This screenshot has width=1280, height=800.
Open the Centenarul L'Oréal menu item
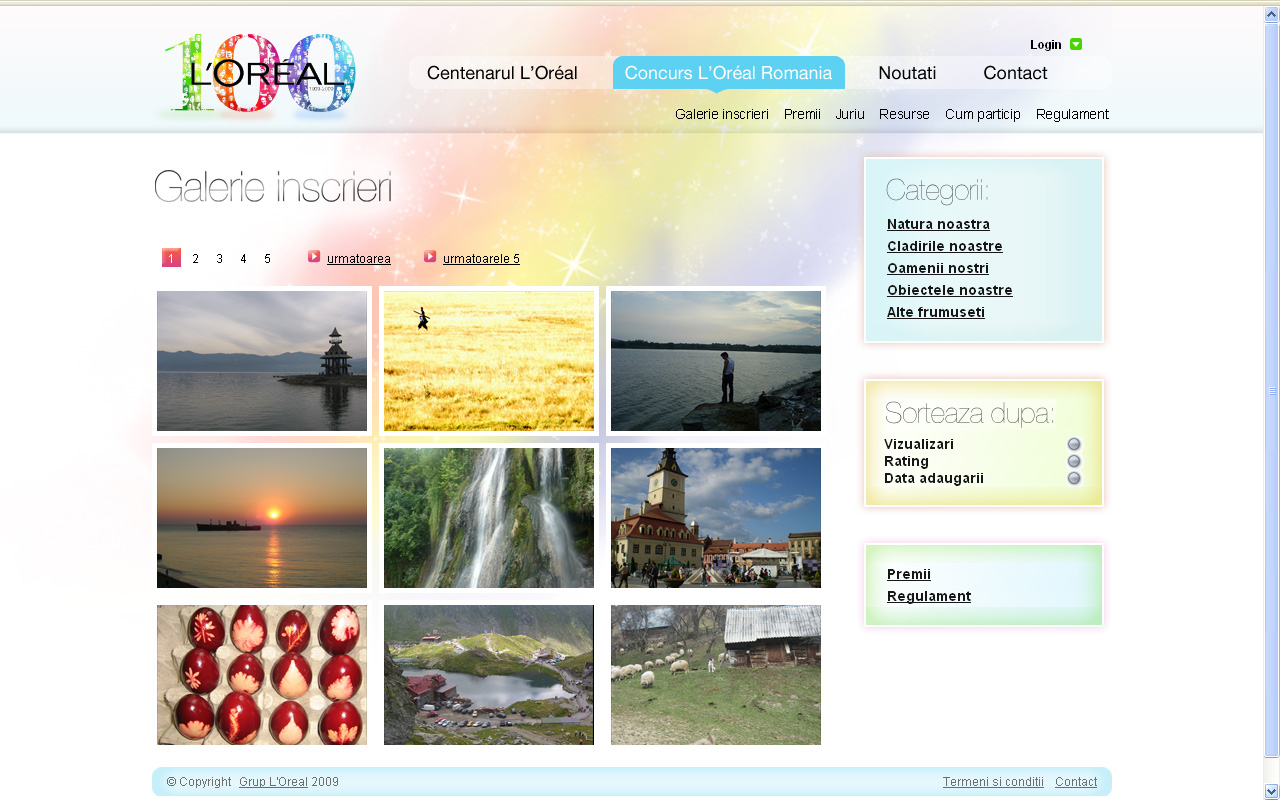tap(502, 73)
